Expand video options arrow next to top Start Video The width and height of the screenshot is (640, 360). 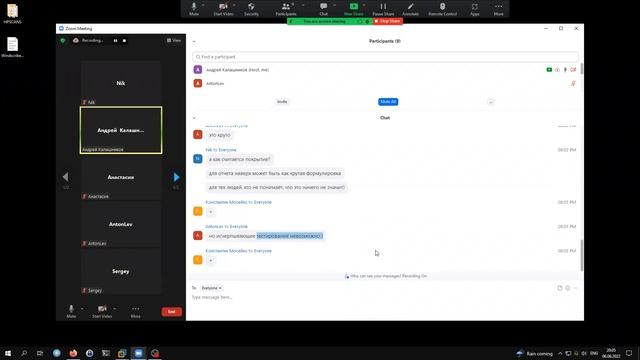[x=234, y=5]
